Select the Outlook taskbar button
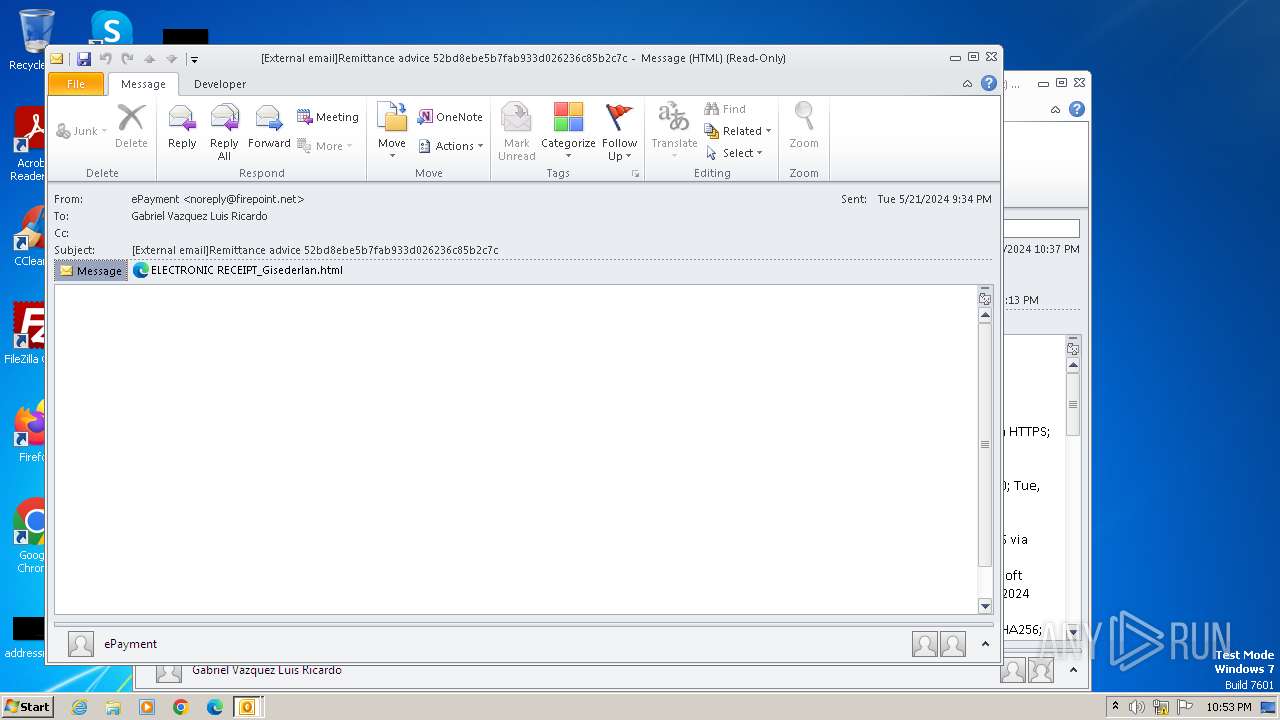Screen dimensions: 1280x720 [x=247, y=707]
